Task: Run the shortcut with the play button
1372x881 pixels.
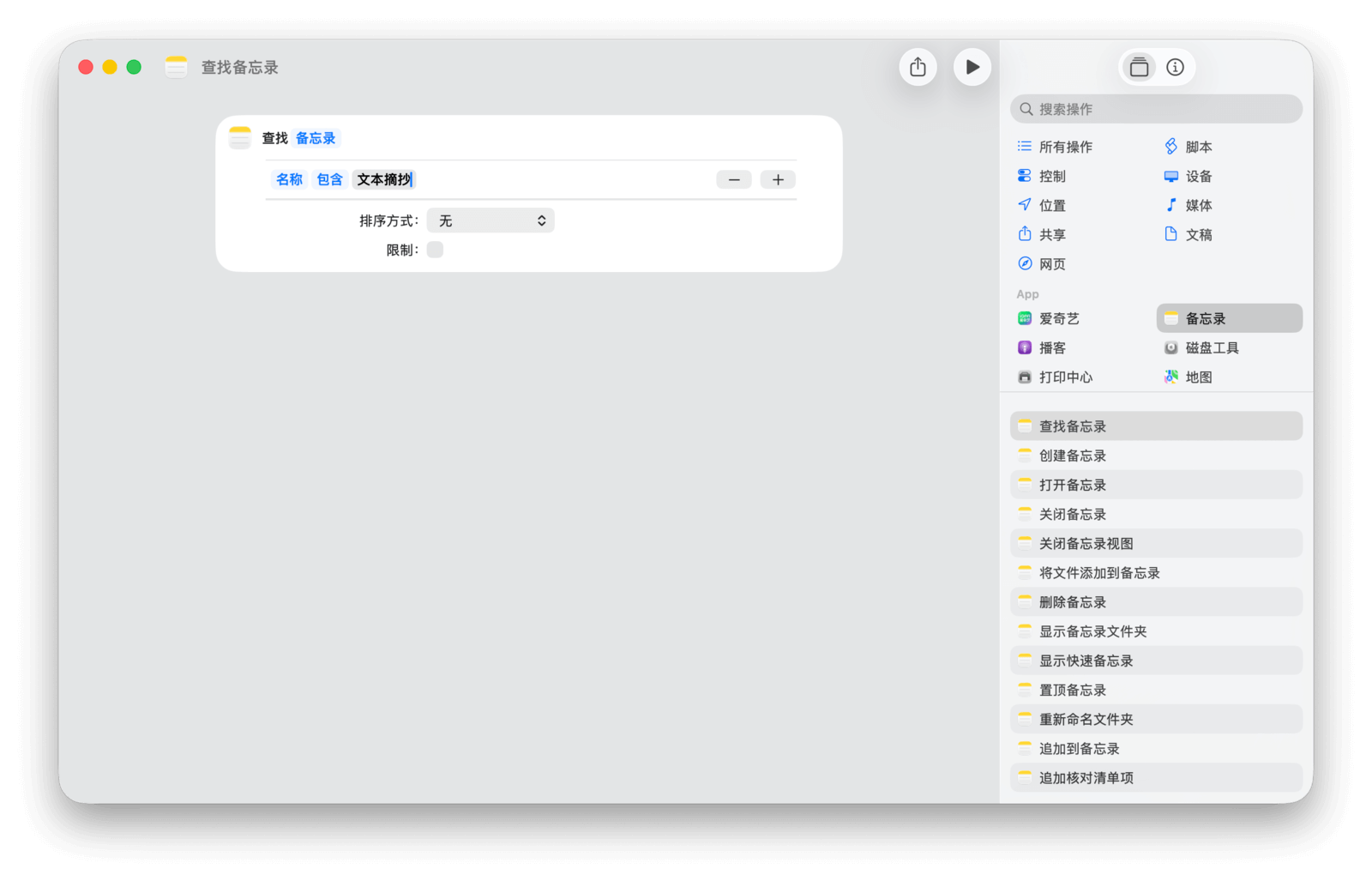Action: click(972, 67)
